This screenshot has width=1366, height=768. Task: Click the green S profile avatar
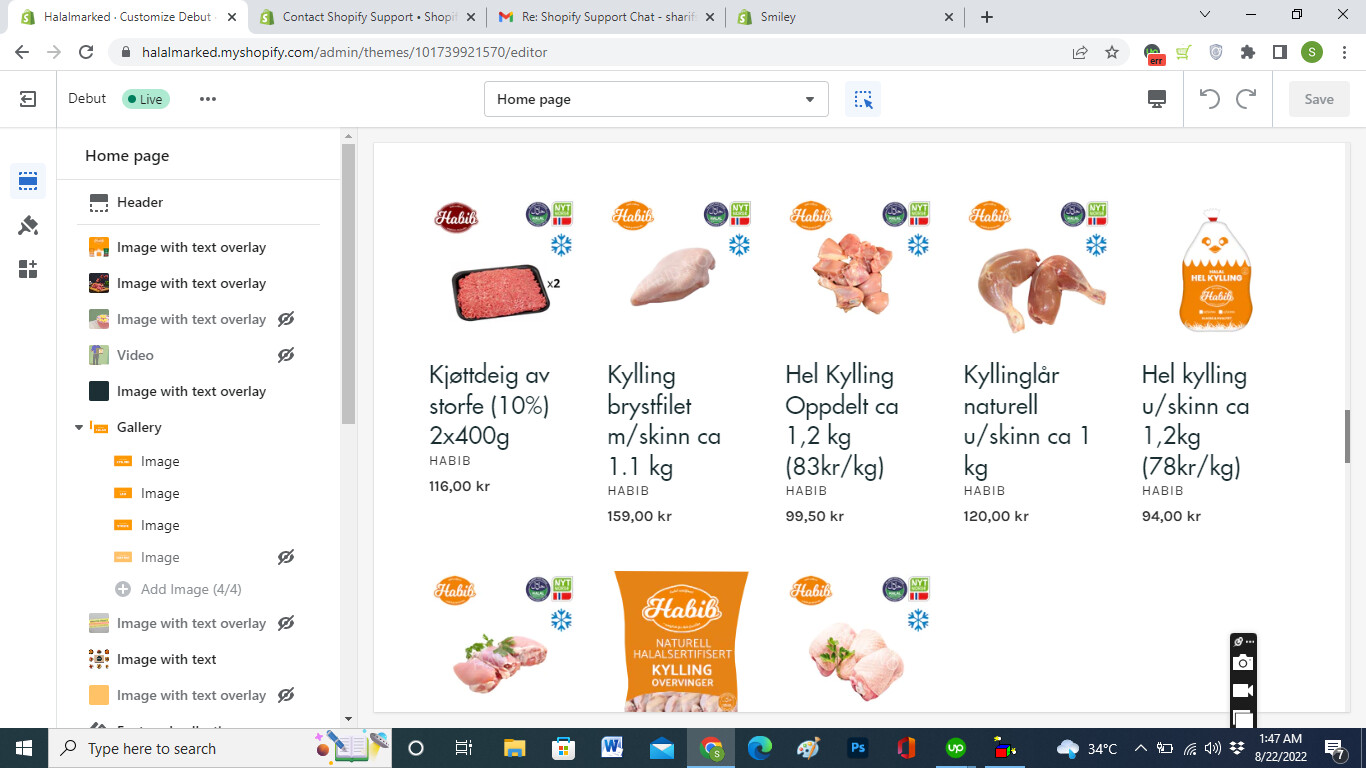[1312, 52]
